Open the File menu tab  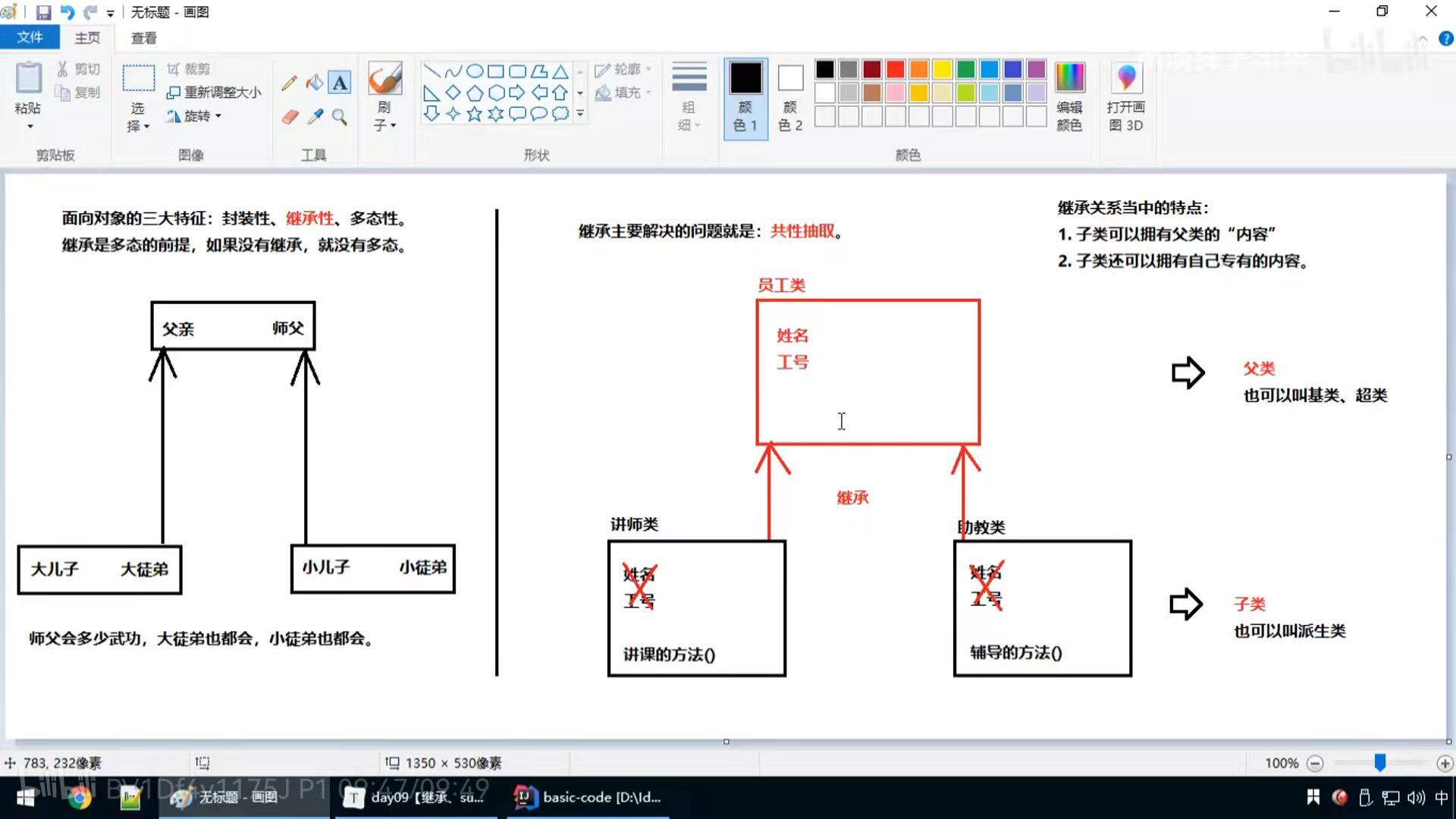30,37
